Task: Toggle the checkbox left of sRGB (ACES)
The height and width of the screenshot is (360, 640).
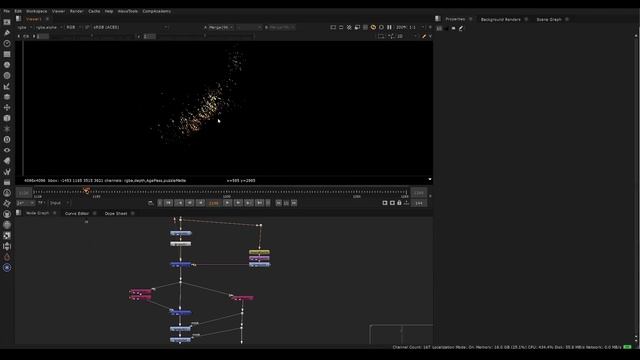Action: coord(87,27)
